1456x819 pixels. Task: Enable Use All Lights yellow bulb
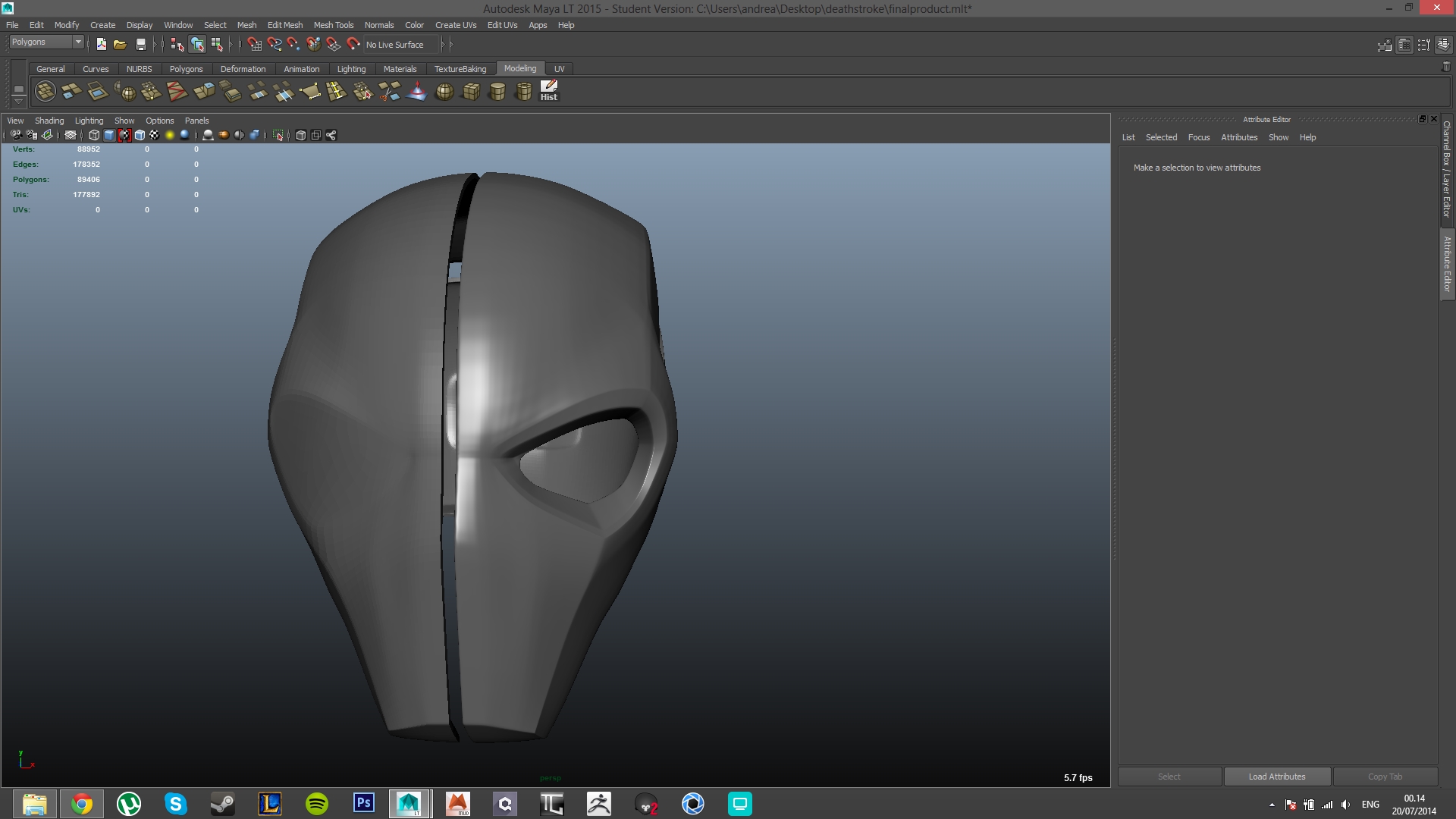(x=170, y=135)
